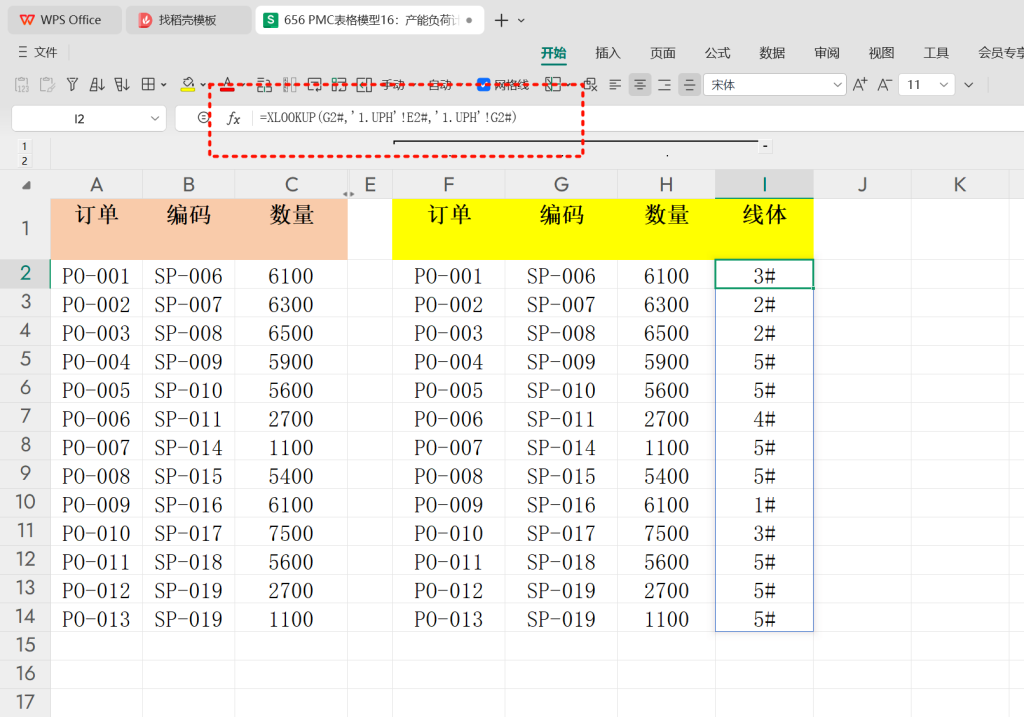This screenshot has height=717, width=1024.
Task: Click outline level 2 button
Action: pyautogui.click(x=24, y=161)
